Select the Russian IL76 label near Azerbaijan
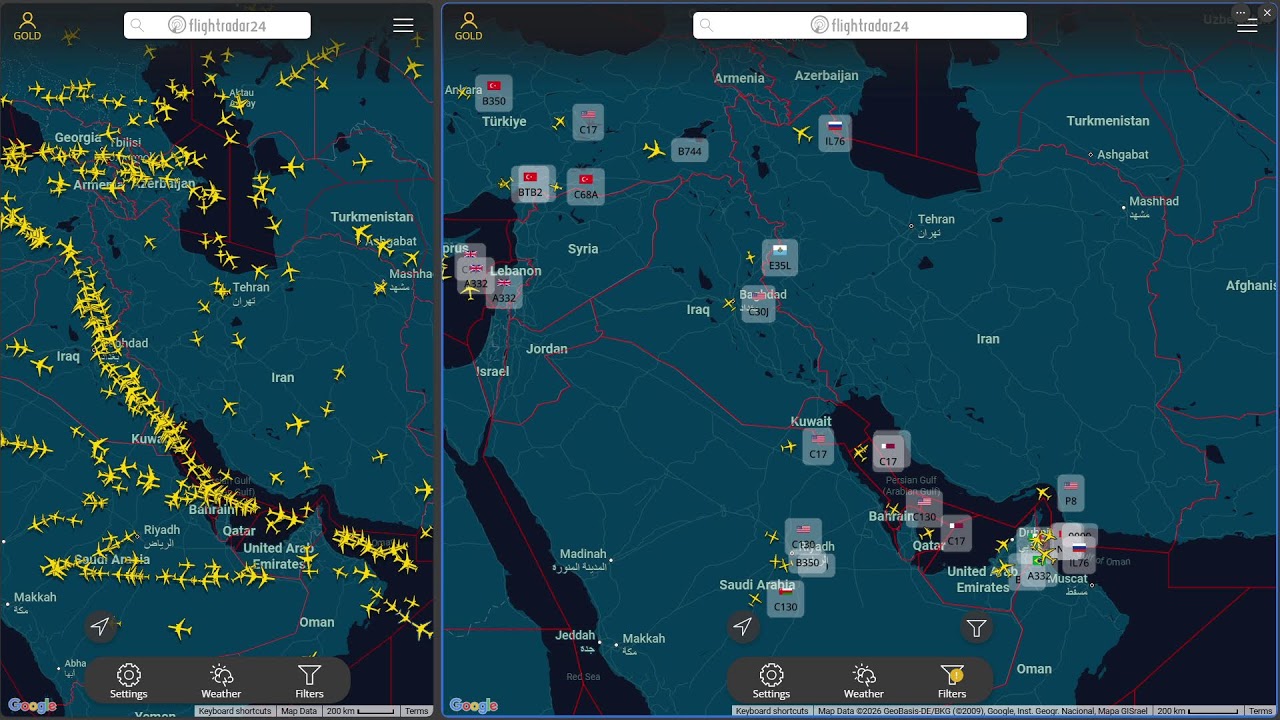 835,134
